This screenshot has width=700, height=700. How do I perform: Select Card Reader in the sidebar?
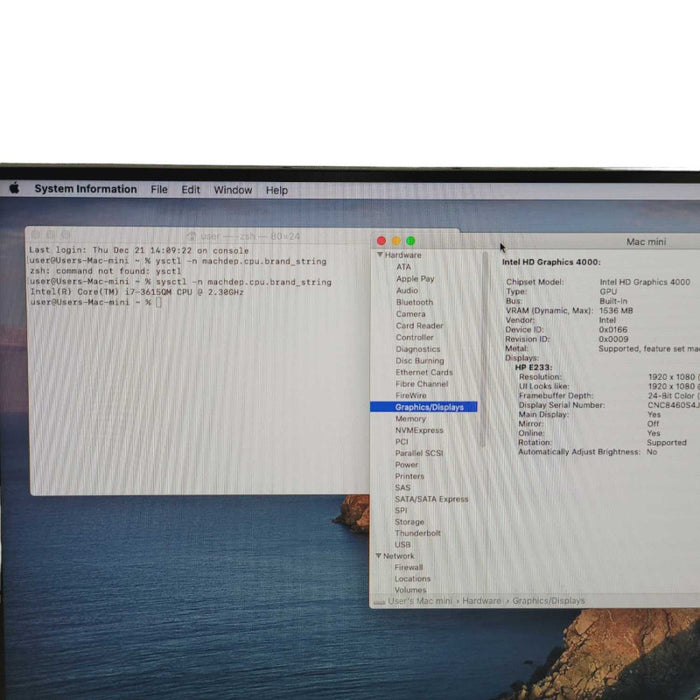click(x=419, y=325)
